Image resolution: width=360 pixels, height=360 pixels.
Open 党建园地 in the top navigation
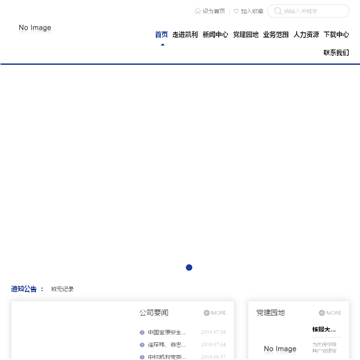coord(246,35)
